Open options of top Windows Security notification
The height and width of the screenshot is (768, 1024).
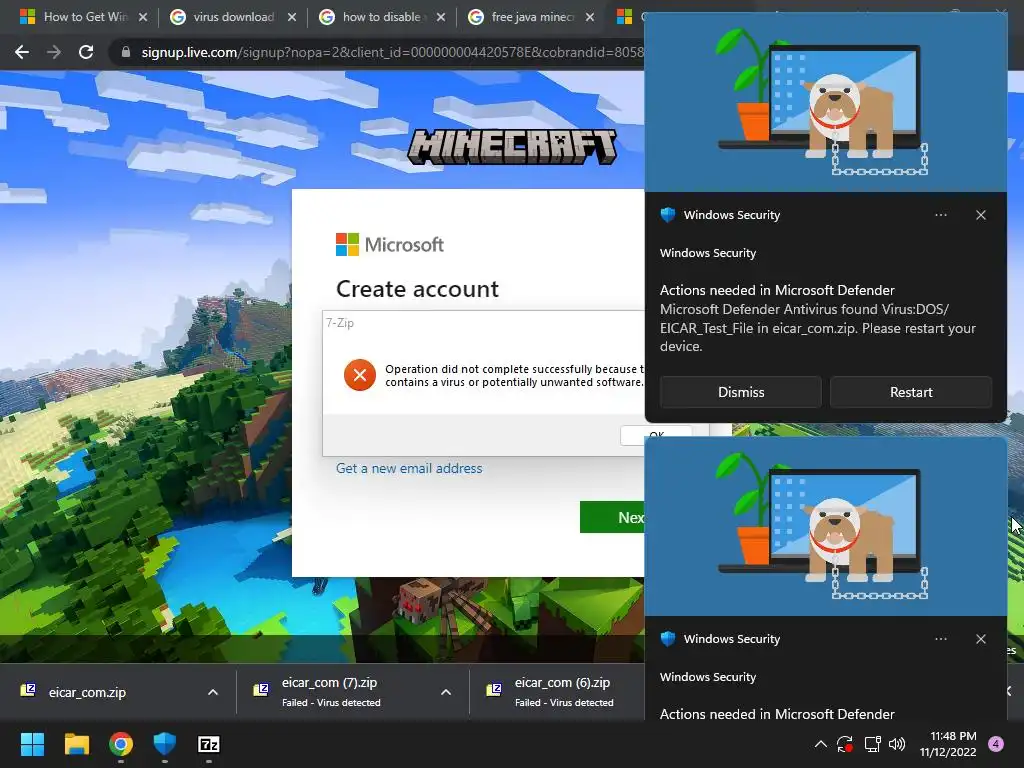940,215
